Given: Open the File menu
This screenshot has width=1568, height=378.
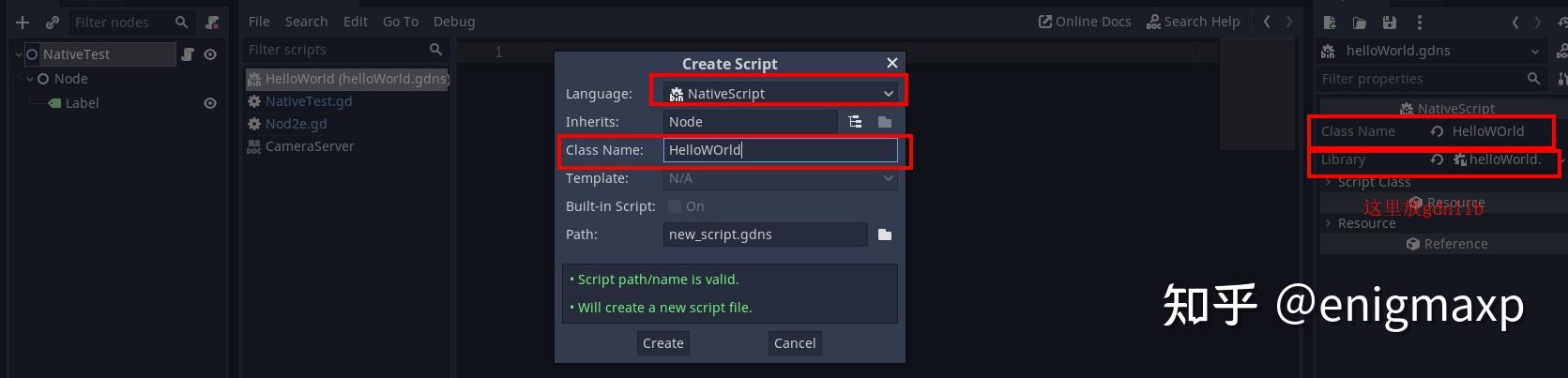Looking at the screenshot, I should tap(259, 22).
